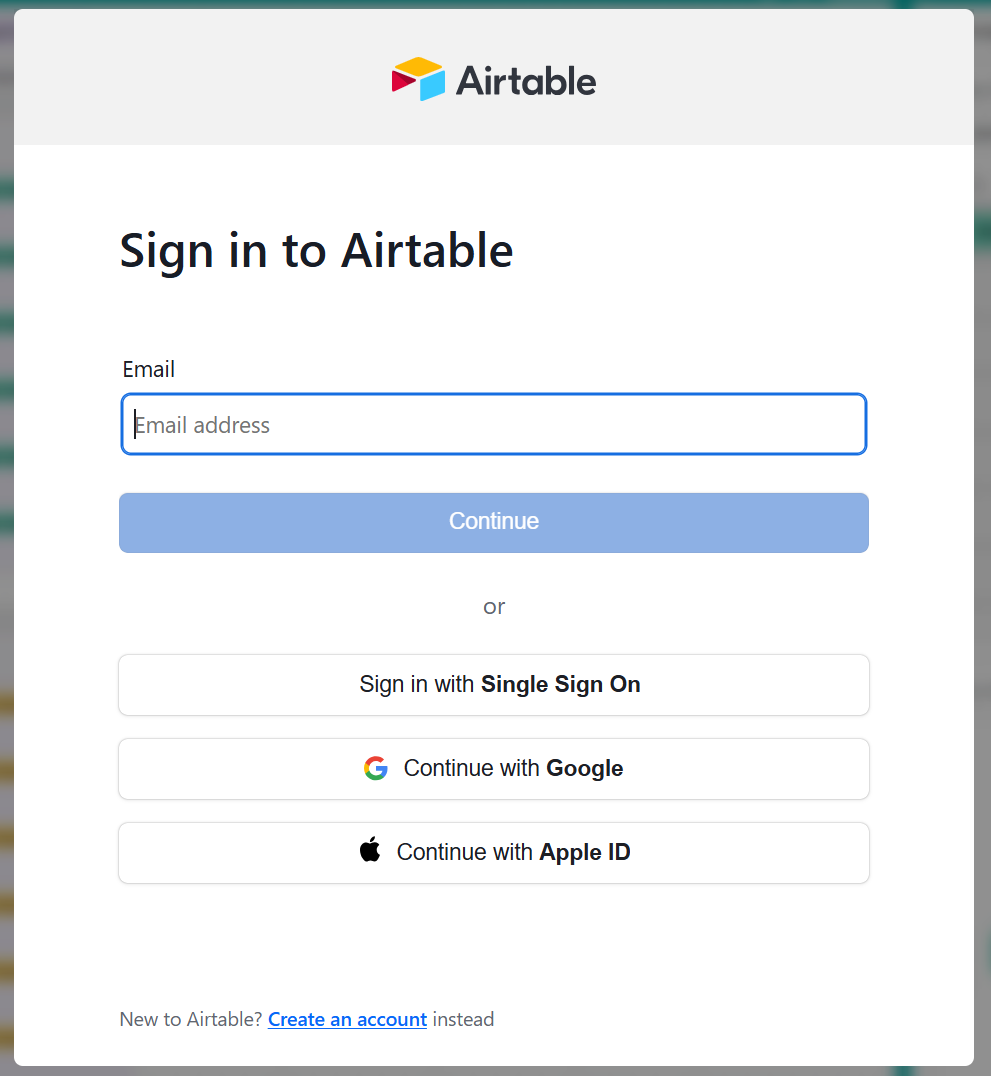Viewport: 991px width, 1076px height.
Task: Click the bold "Google" button text
Action: coord(584,769)
